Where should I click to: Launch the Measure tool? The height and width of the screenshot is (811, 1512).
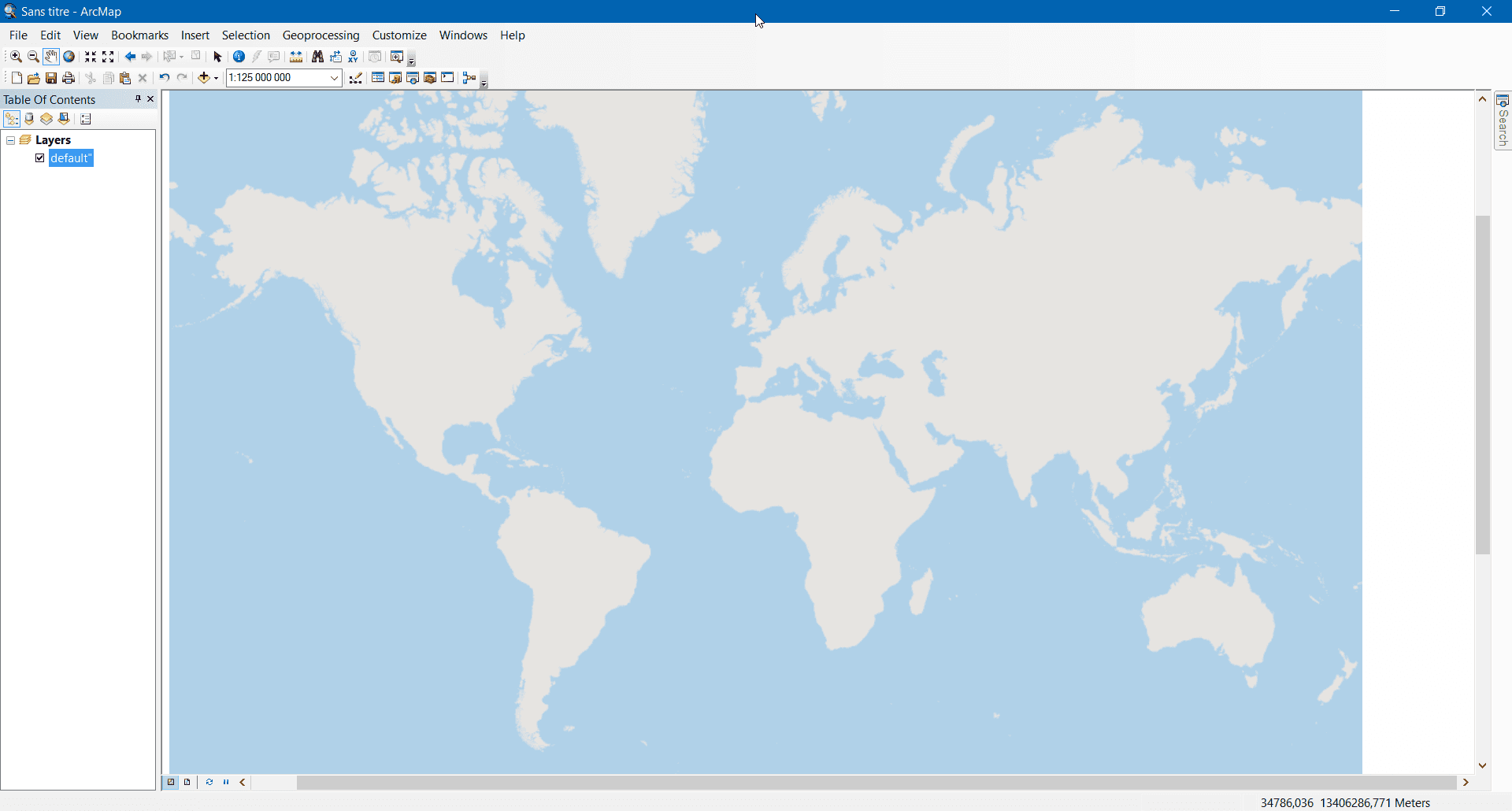[295, 56]
